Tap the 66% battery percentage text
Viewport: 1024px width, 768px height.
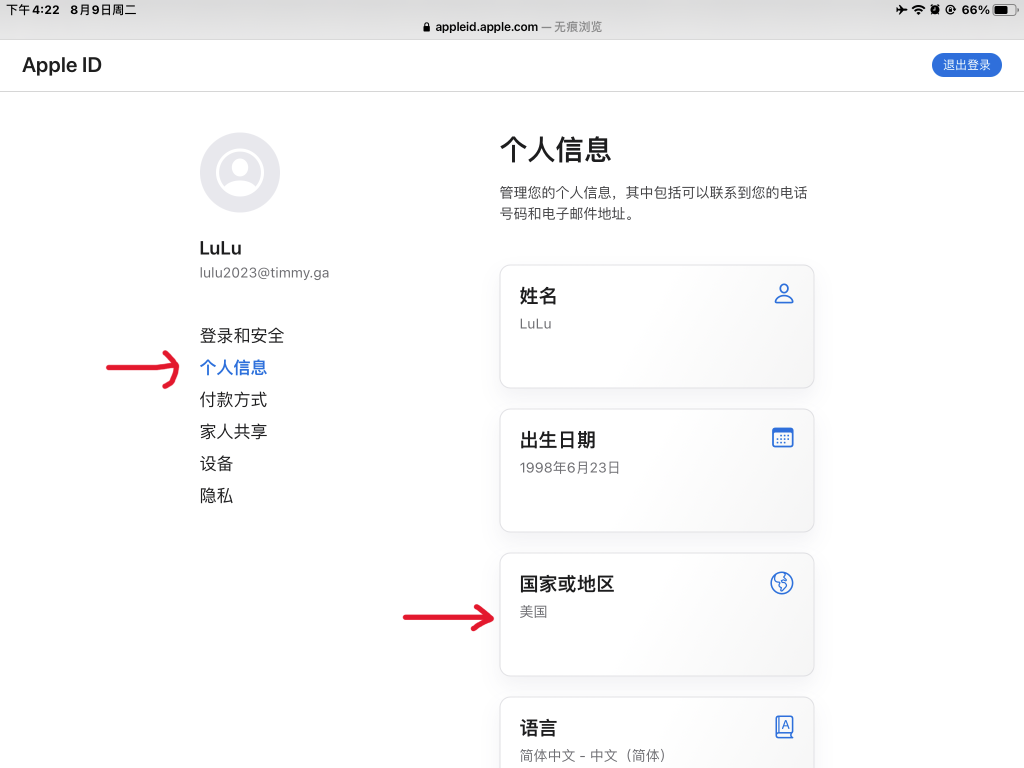pos(975,10)
